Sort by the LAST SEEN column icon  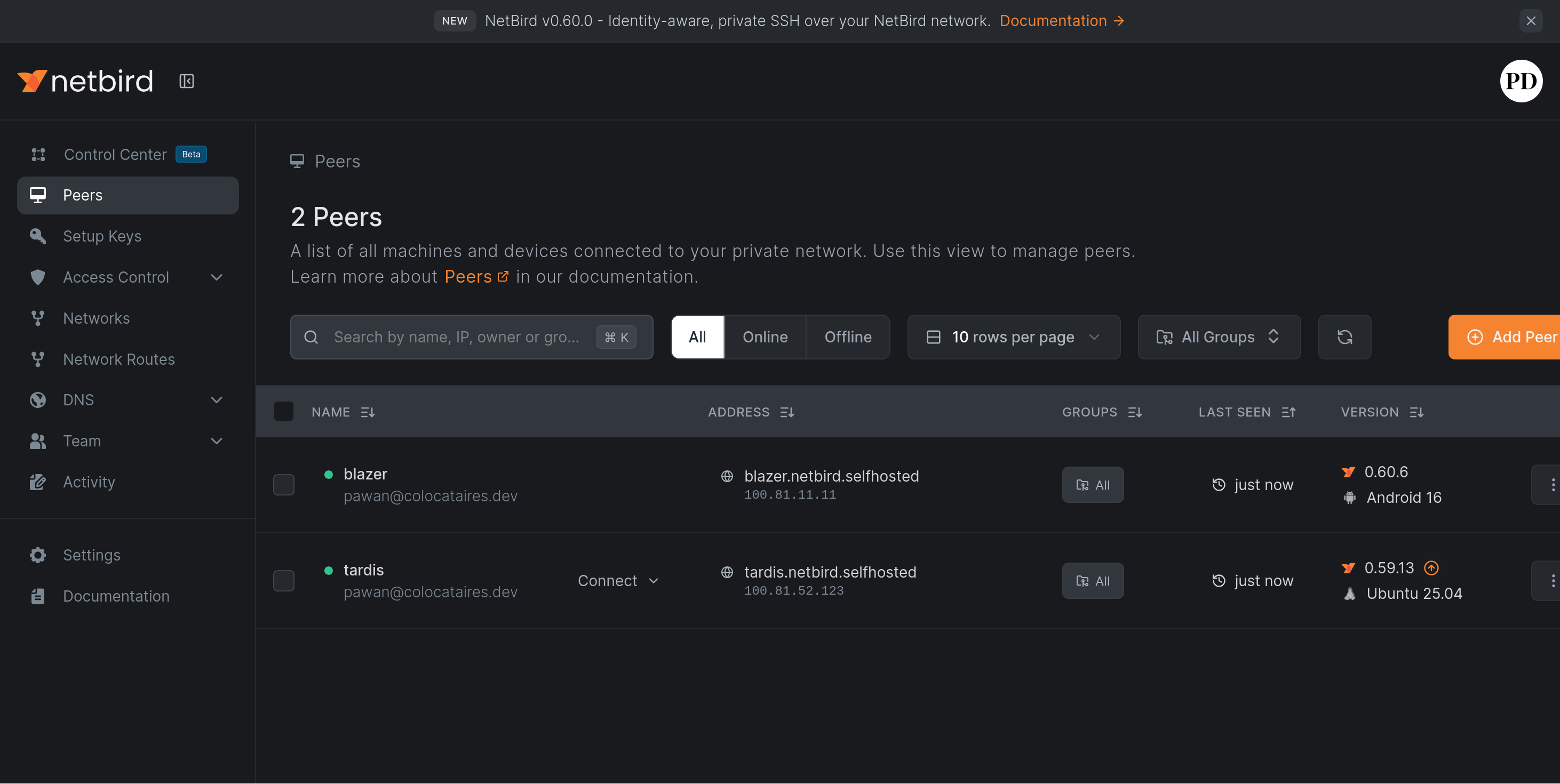pyautogui.click(x=1288, y=412)
